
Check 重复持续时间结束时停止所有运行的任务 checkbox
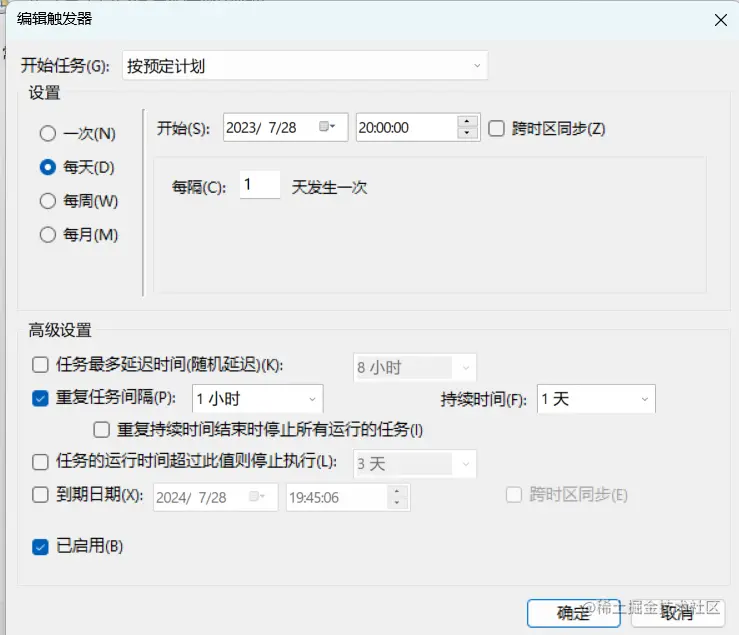point(101,429)
